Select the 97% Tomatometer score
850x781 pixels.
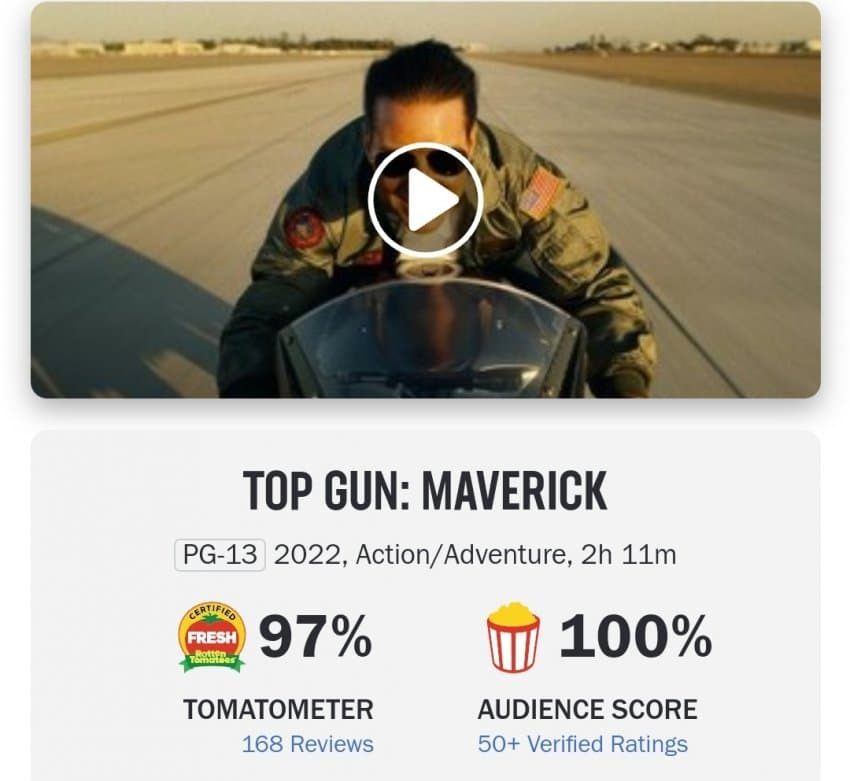(x=315, y=636)
